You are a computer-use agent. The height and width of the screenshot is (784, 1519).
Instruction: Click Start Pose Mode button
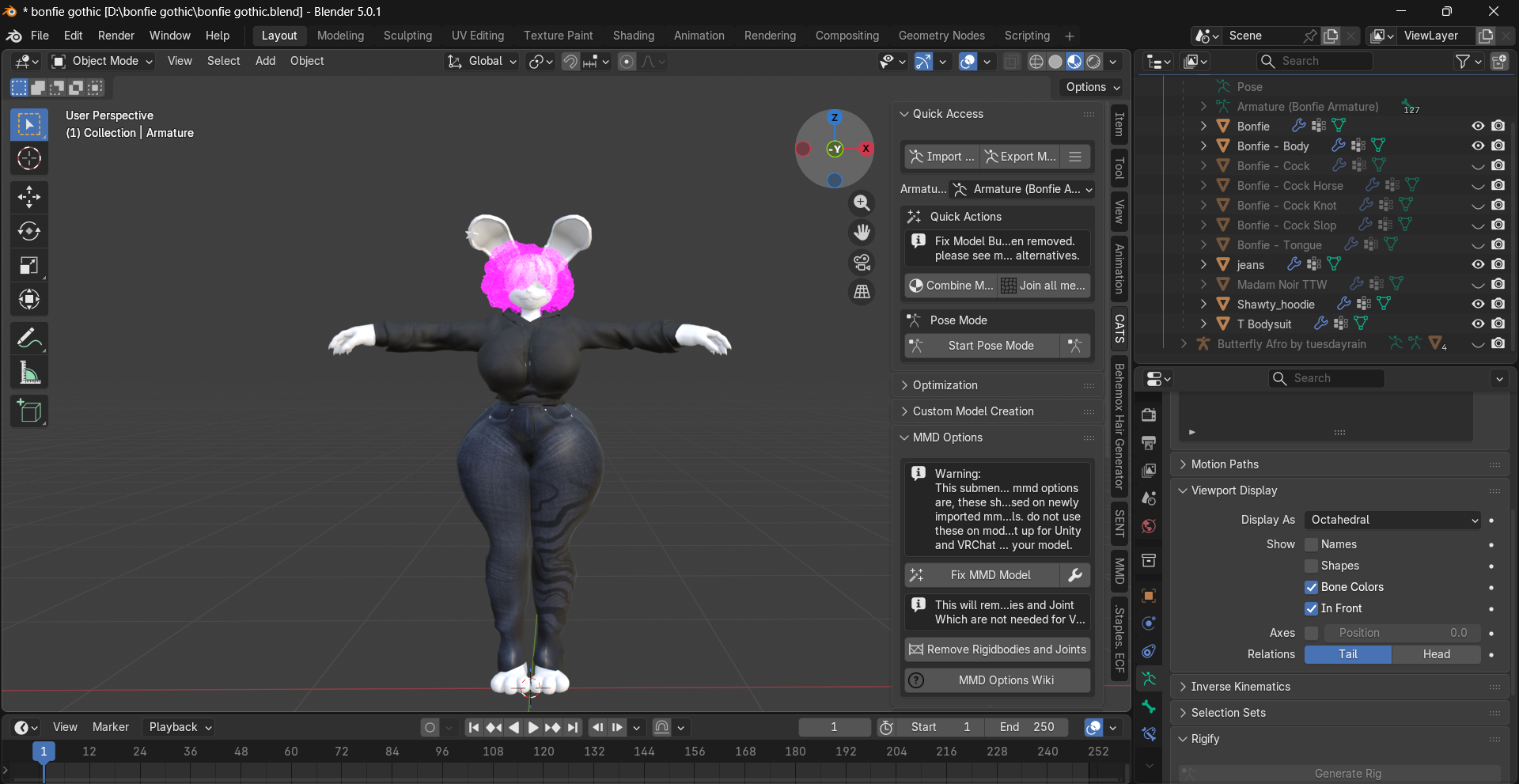(981, 346)
